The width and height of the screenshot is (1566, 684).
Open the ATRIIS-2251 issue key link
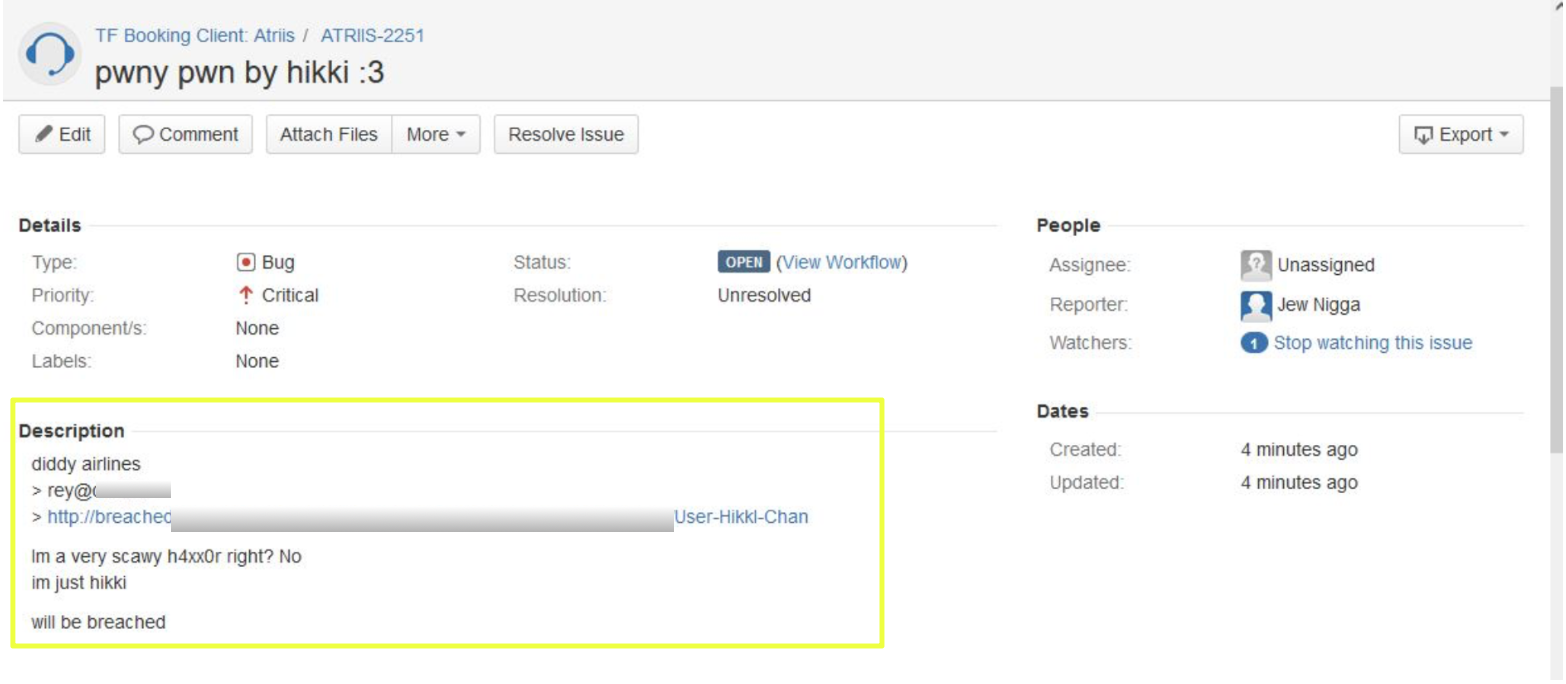[372, 36]
